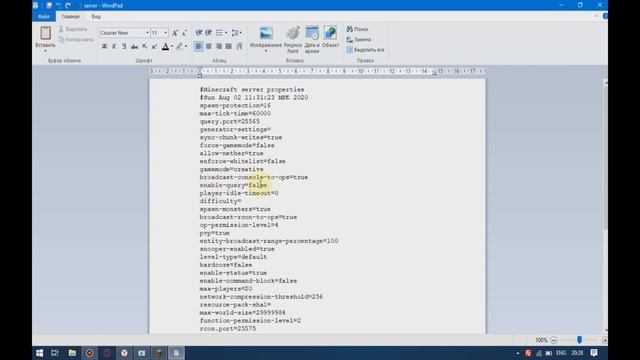Open the Courier New font family dropdown
Viewport: 640px width, 360px height.
(147, 33)
